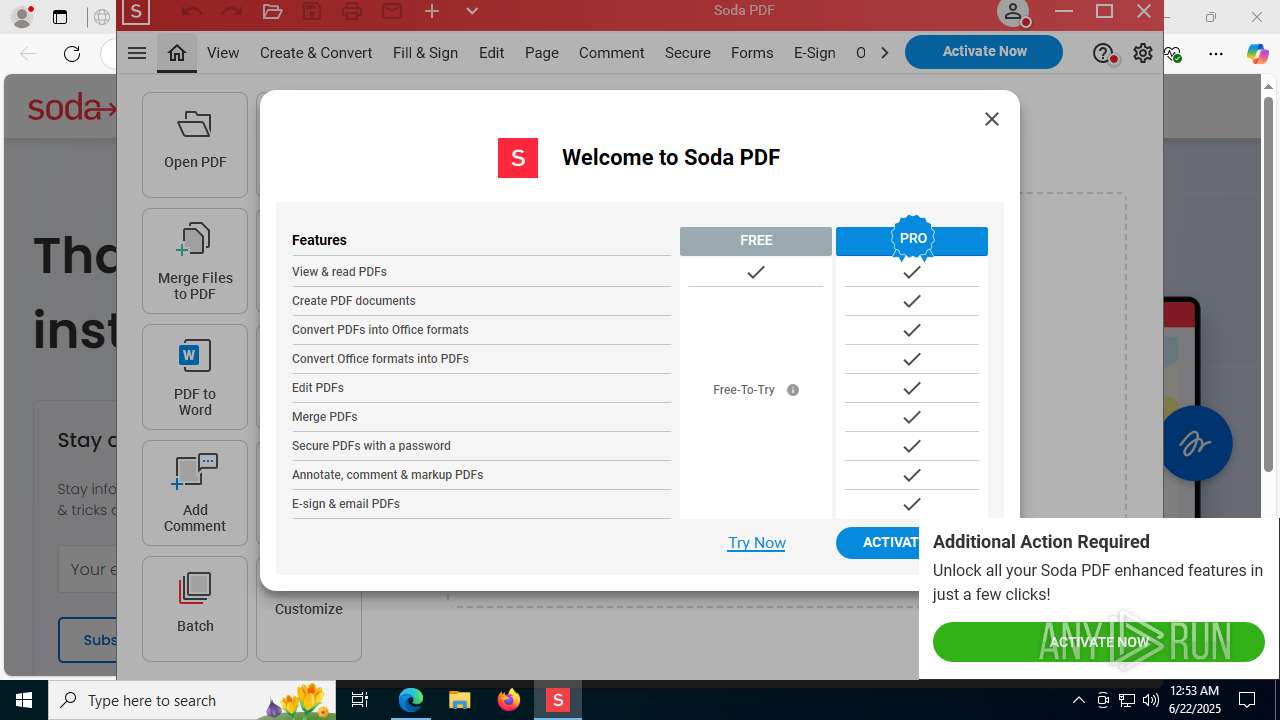Click the 'Secure PDFs with a password' feature row

pos(481,446)
